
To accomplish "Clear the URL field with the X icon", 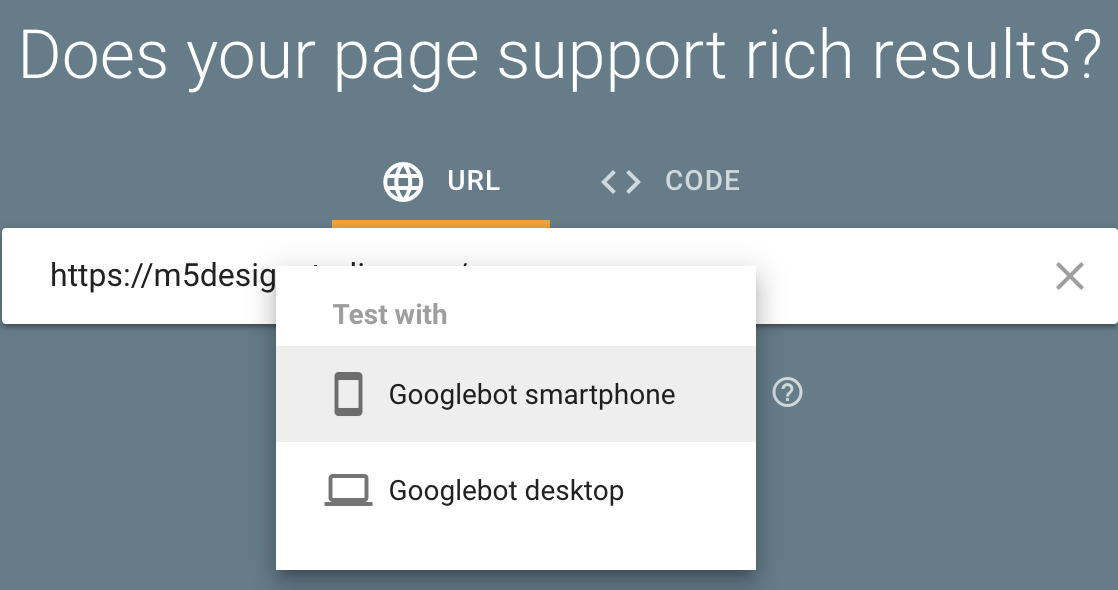I will tap(1070, 276).
